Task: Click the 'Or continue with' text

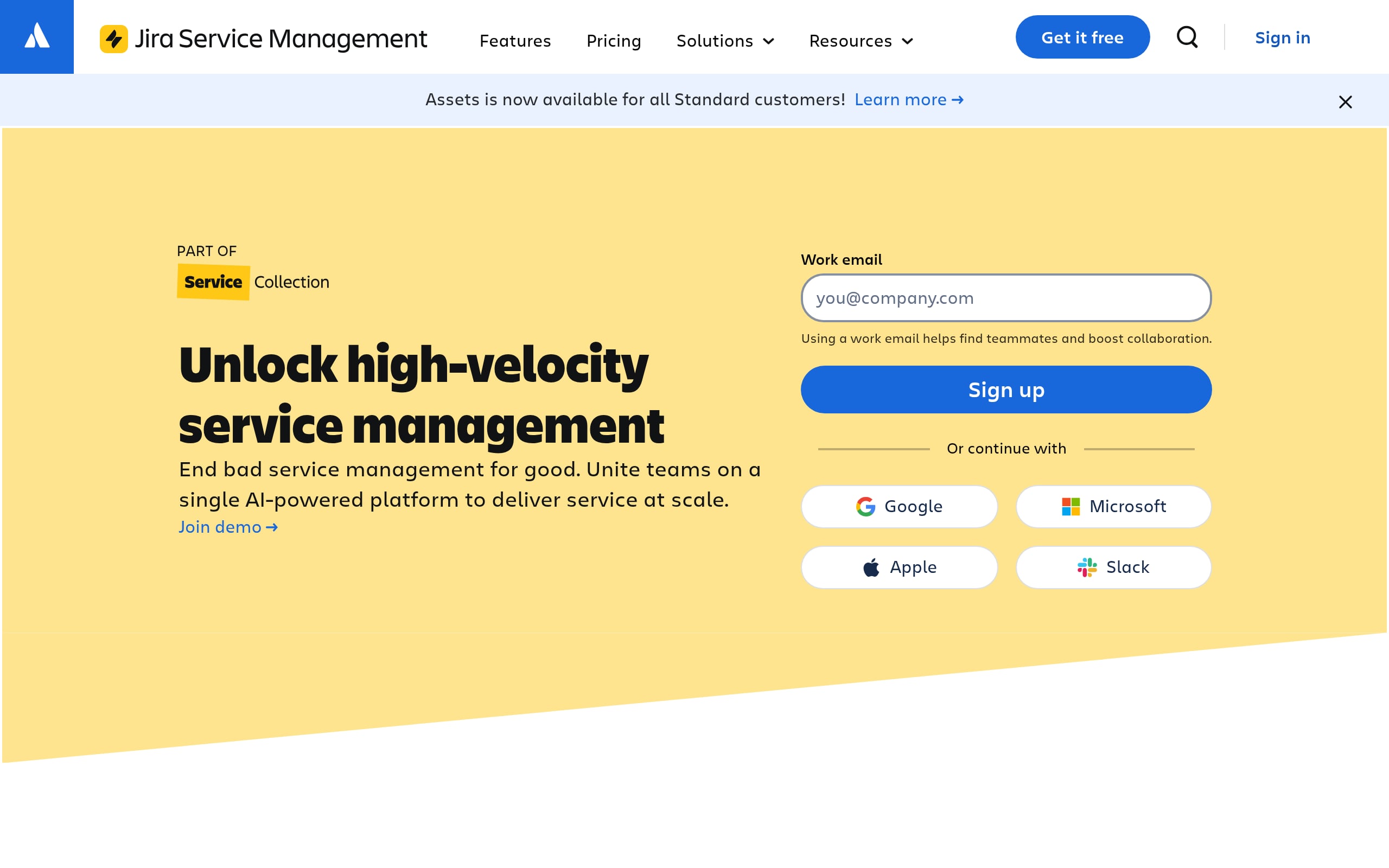Action: tap(1006, 448)
